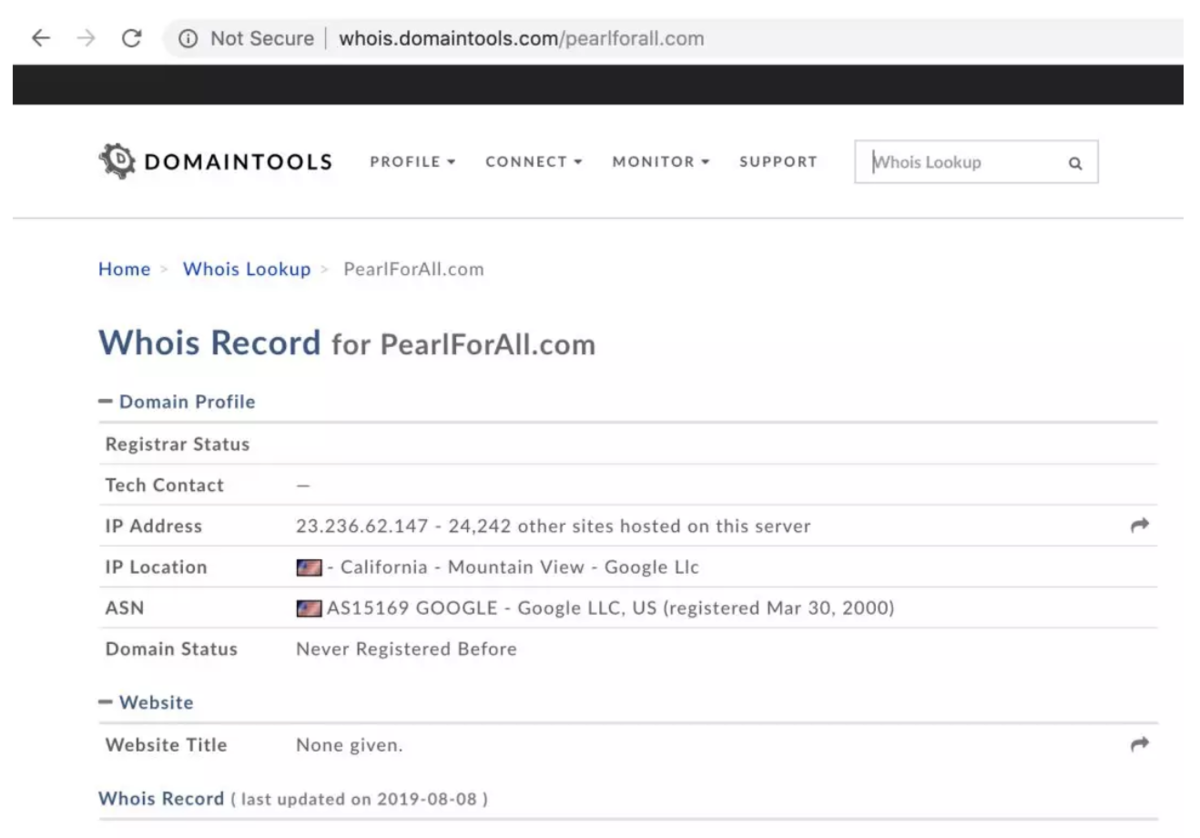Click the Not Secure info icon
This screenshot has height=838, width=1200.
tap(187, 39)
